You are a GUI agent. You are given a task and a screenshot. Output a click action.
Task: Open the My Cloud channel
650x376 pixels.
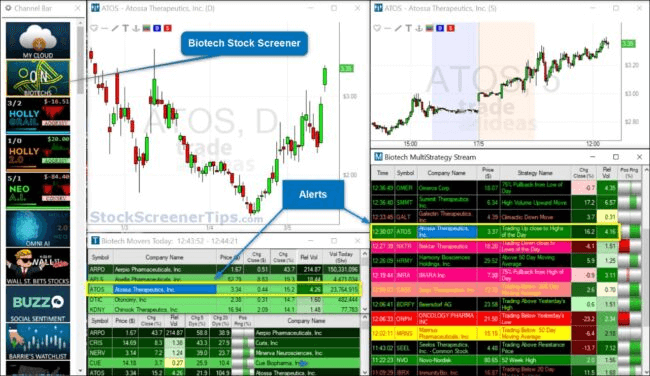pyautogui.click(x=38, y=41)
